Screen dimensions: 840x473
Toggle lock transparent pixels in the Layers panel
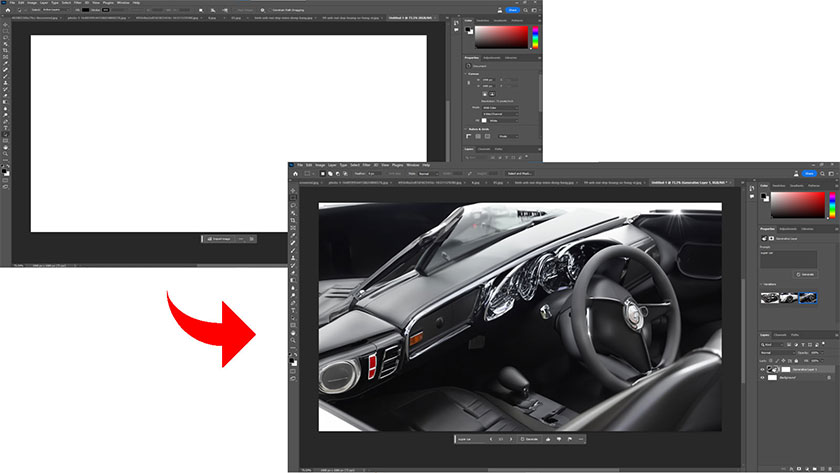click(x=770, y=361)
